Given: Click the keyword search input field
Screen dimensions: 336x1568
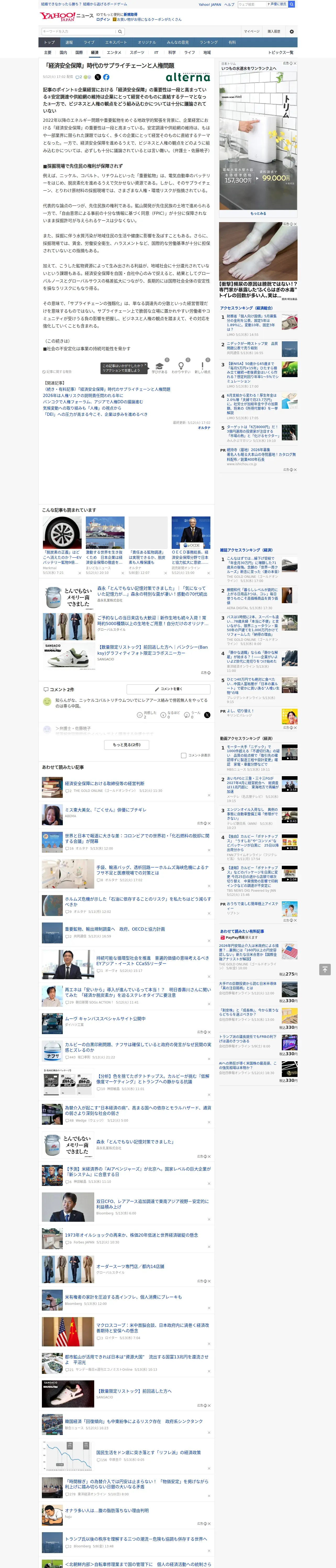Looking at the screenshot, I should pos(79,32).
